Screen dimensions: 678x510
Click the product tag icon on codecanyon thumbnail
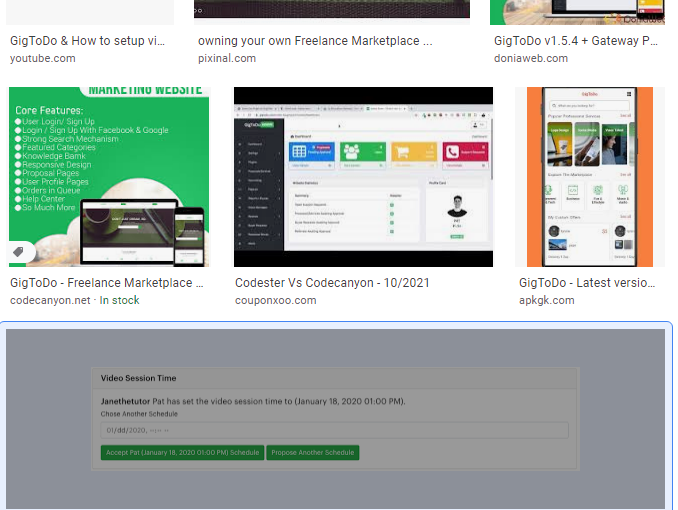pyautogui.click(x=18, y=252)
